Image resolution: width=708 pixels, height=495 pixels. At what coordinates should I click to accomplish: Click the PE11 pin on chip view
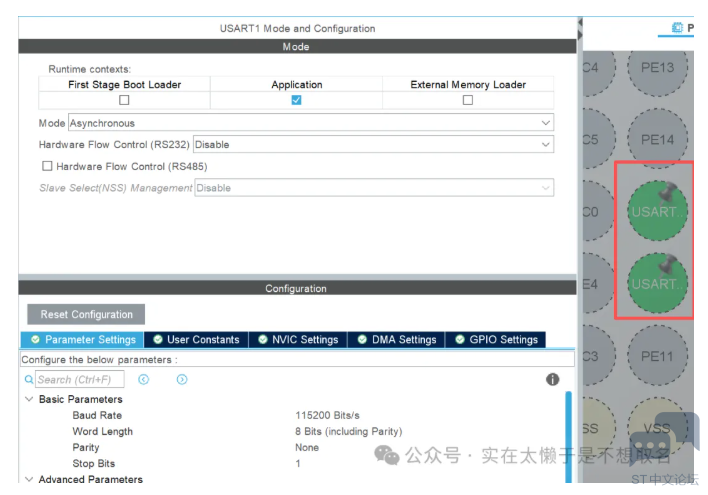657,356
